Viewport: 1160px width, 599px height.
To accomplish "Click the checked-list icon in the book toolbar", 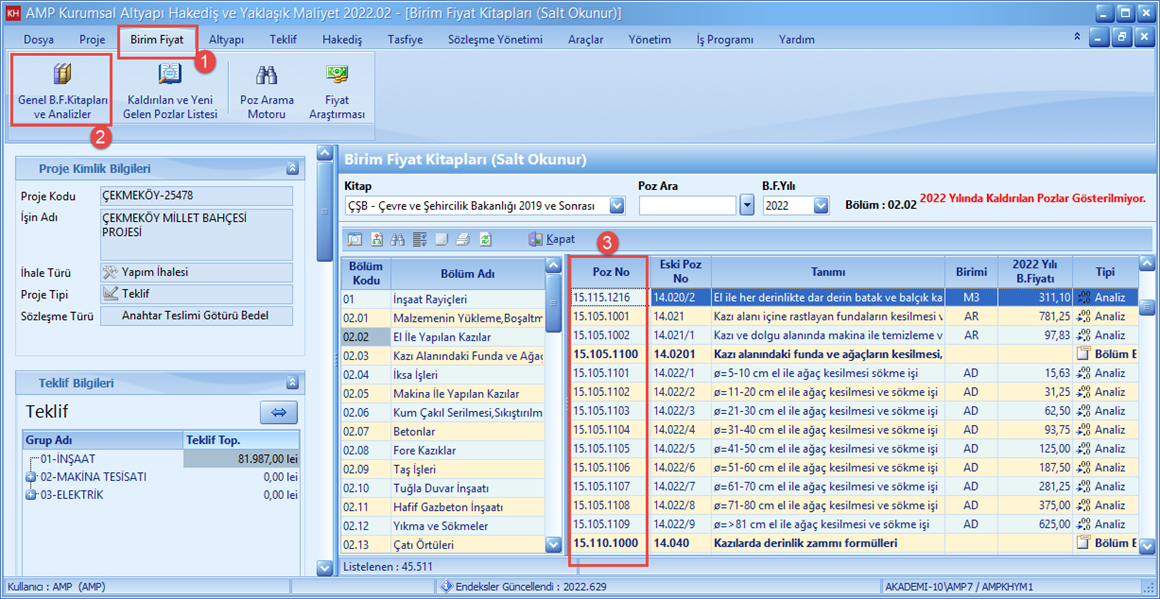I will tap(419, 240).
